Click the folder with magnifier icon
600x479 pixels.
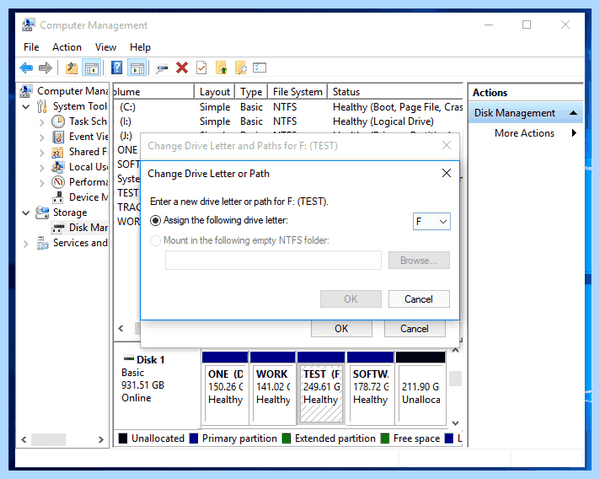(241, 68)
